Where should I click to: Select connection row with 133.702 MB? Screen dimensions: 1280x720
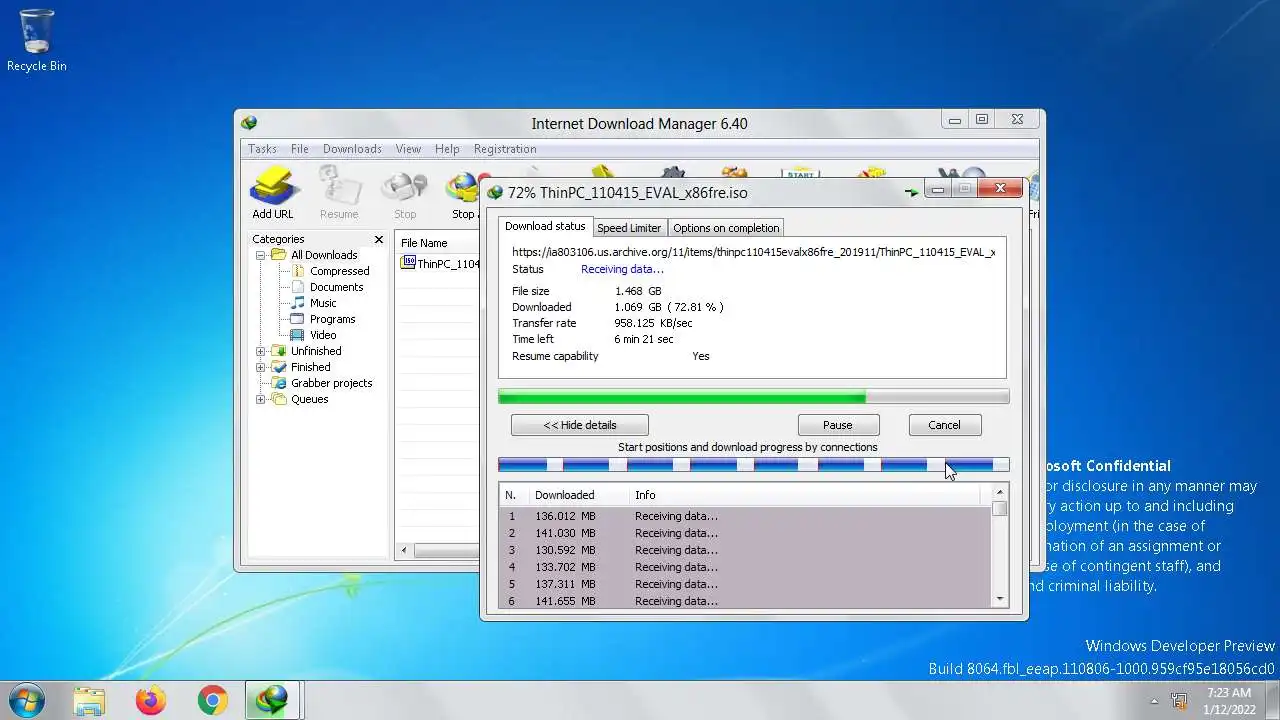pos(745,567)
